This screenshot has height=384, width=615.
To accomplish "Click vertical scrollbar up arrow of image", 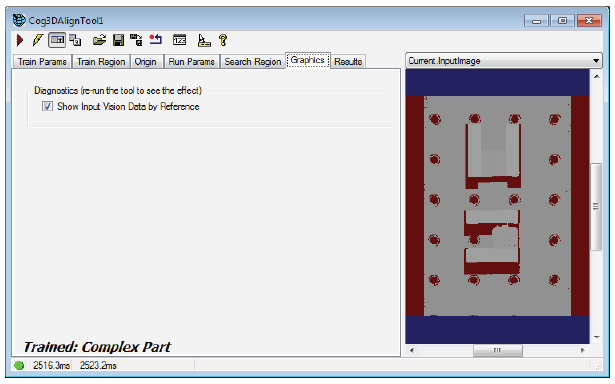I will click(x=596, y=76).
